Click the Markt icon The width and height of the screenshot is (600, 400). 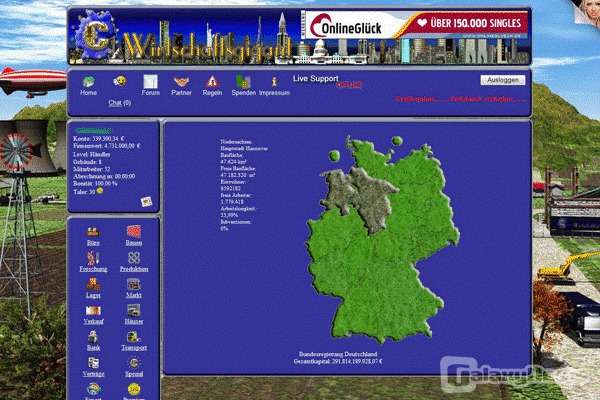134,284
